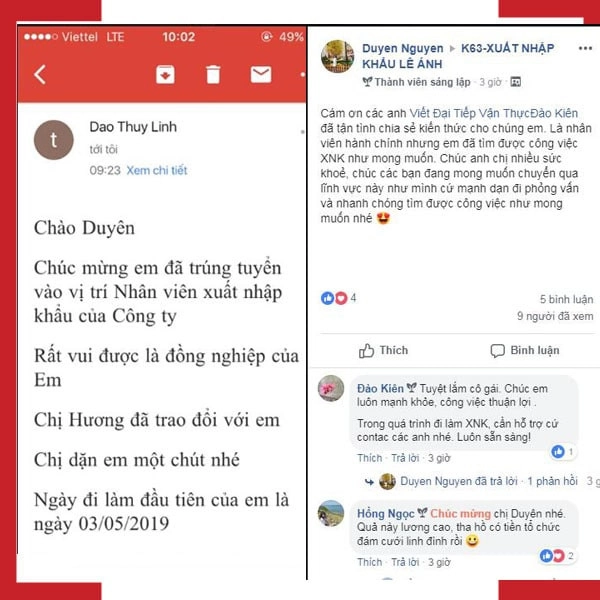Image resolution: width=600 pixels, height=600 pixels.
Task: Tap the back arrow in mail header
Action: 40,74
